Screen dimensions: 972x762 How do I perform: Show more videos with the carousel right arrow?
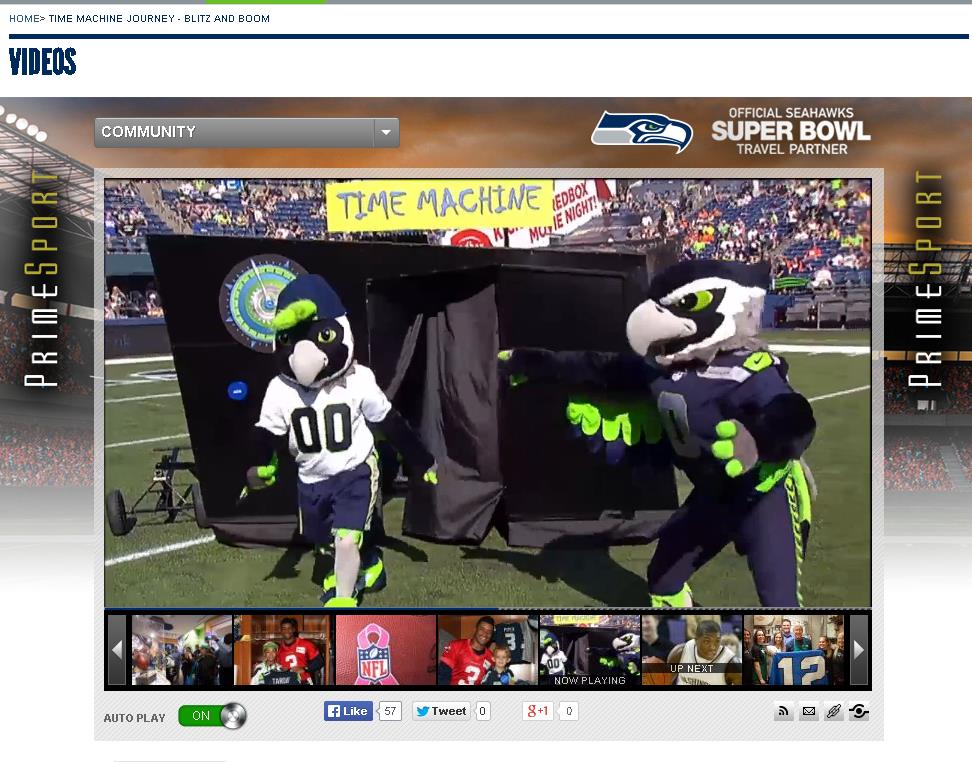(x=859, y=650)
